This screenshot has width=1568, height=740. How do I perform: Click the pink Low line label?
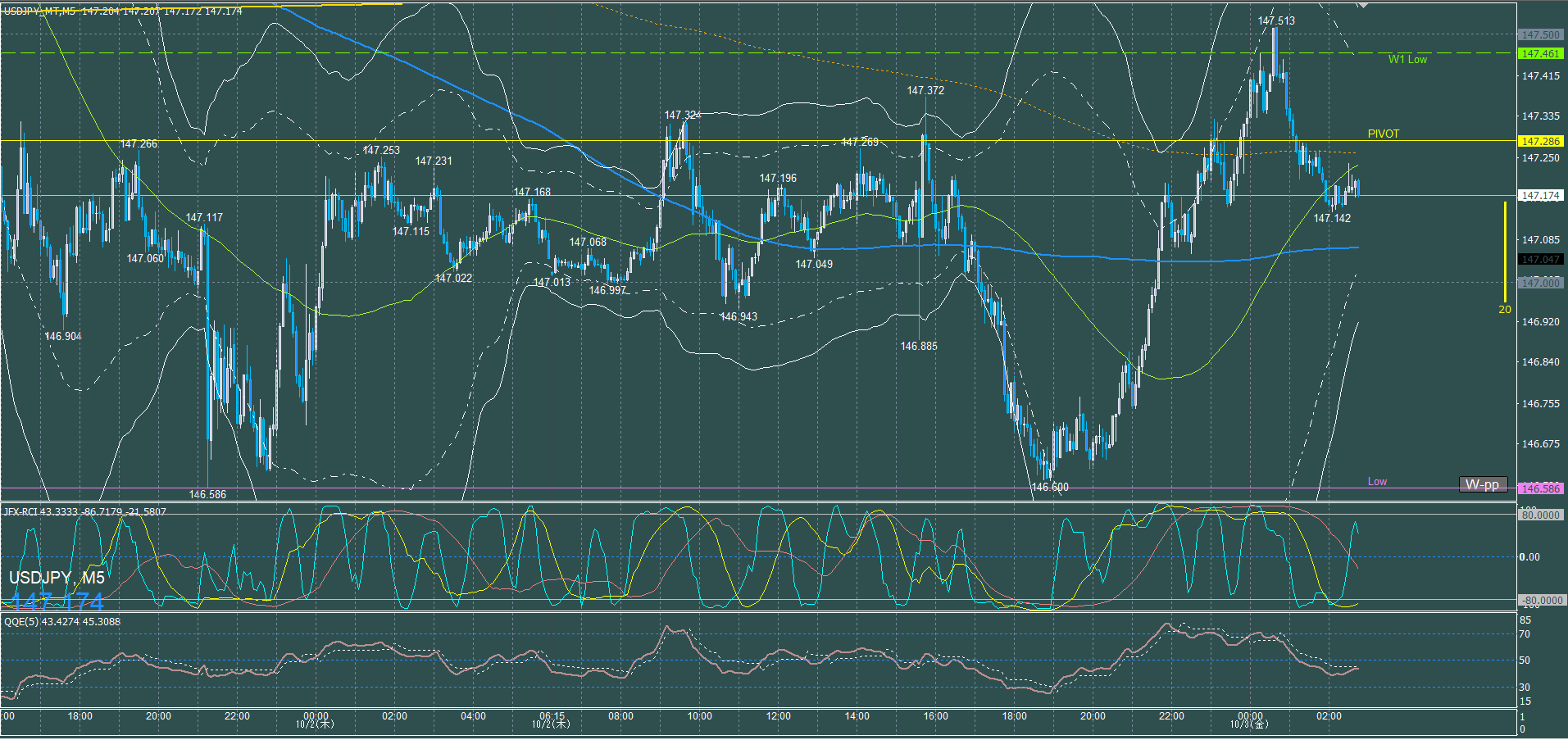click(1377, 481)
